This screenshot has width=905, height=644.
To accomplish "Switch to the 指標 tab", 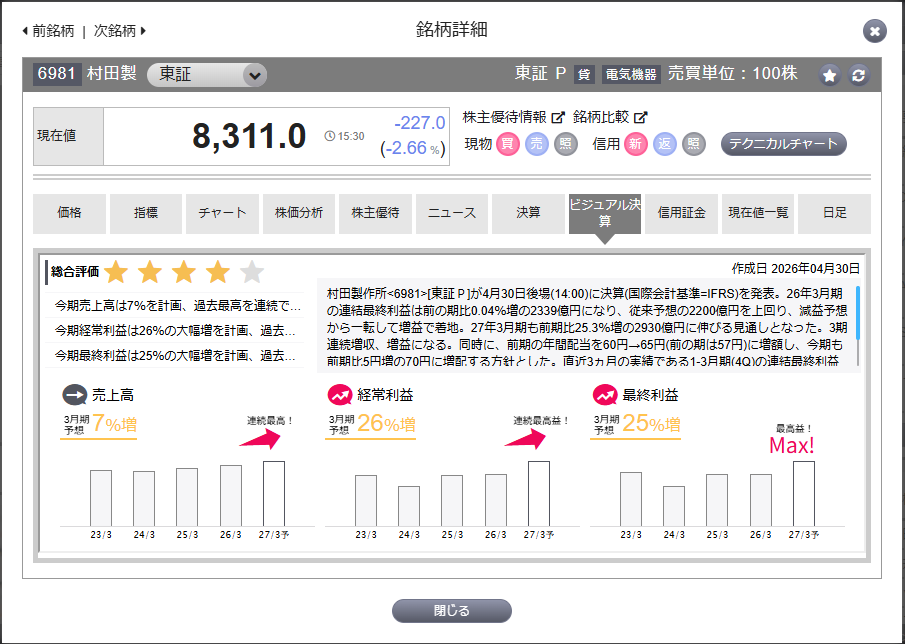I will pyautogui.click(x=146, y=214).
